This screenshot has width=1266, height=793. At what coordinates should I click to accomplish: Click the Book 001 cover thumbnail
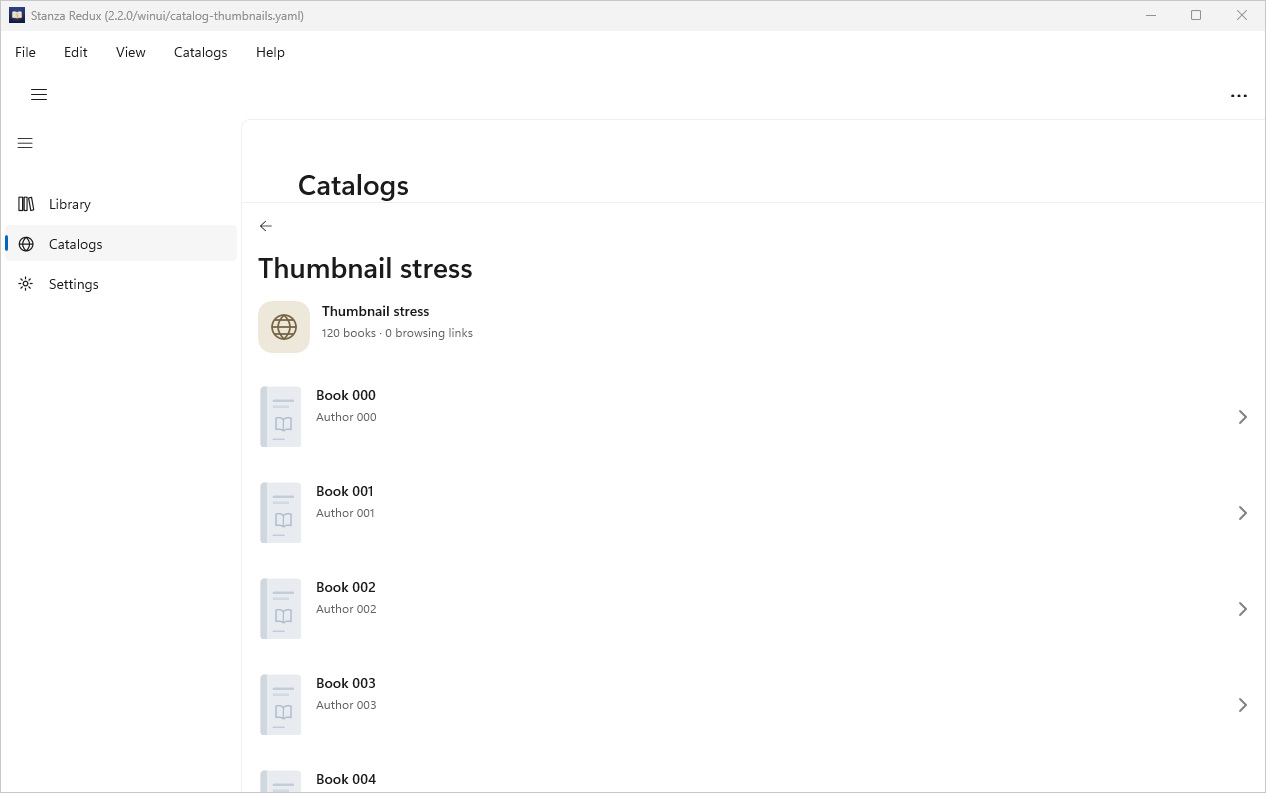281,512
